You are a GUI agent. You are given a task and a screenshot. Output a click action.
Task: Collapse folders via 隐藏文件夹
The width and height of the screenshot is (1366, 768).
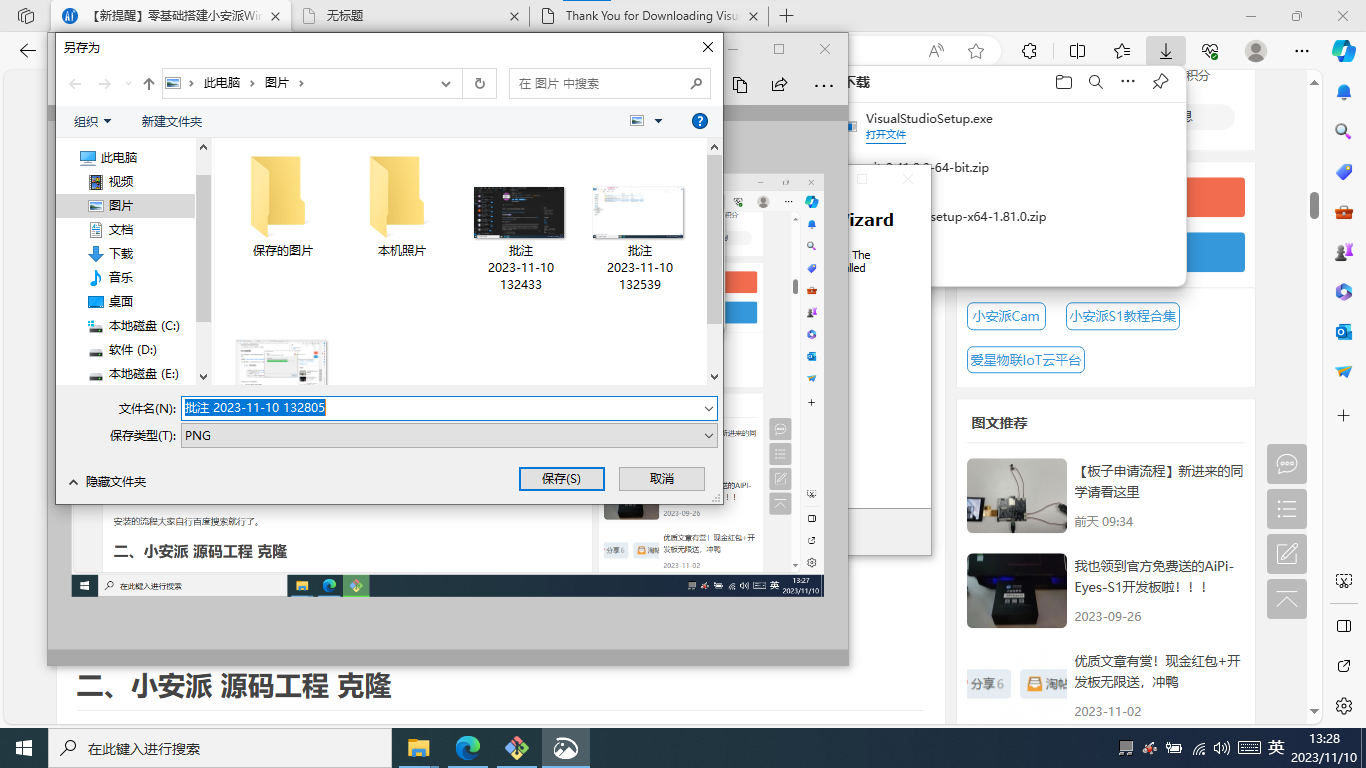(107, 481)
